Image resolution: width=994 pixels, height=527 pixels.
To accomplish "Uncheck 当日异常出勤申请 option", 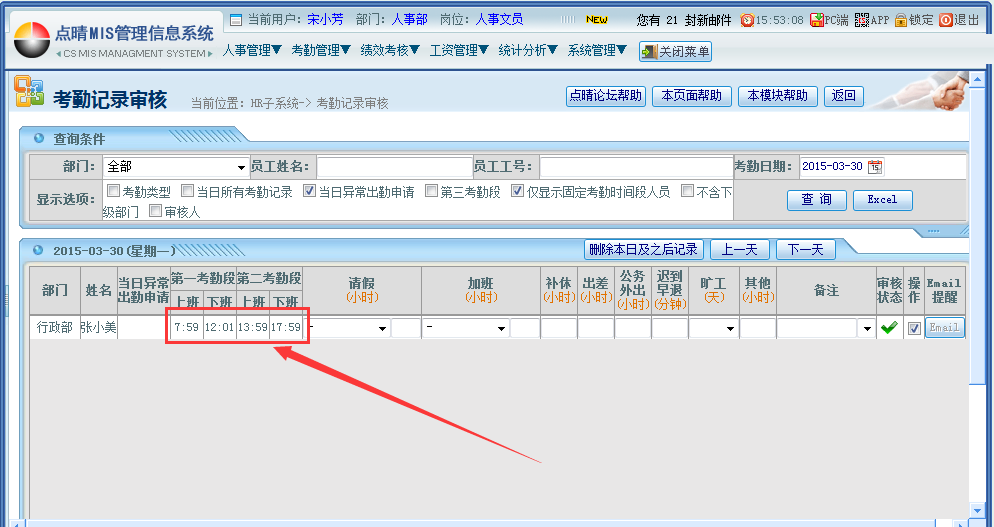I will (x=309, y=191).
